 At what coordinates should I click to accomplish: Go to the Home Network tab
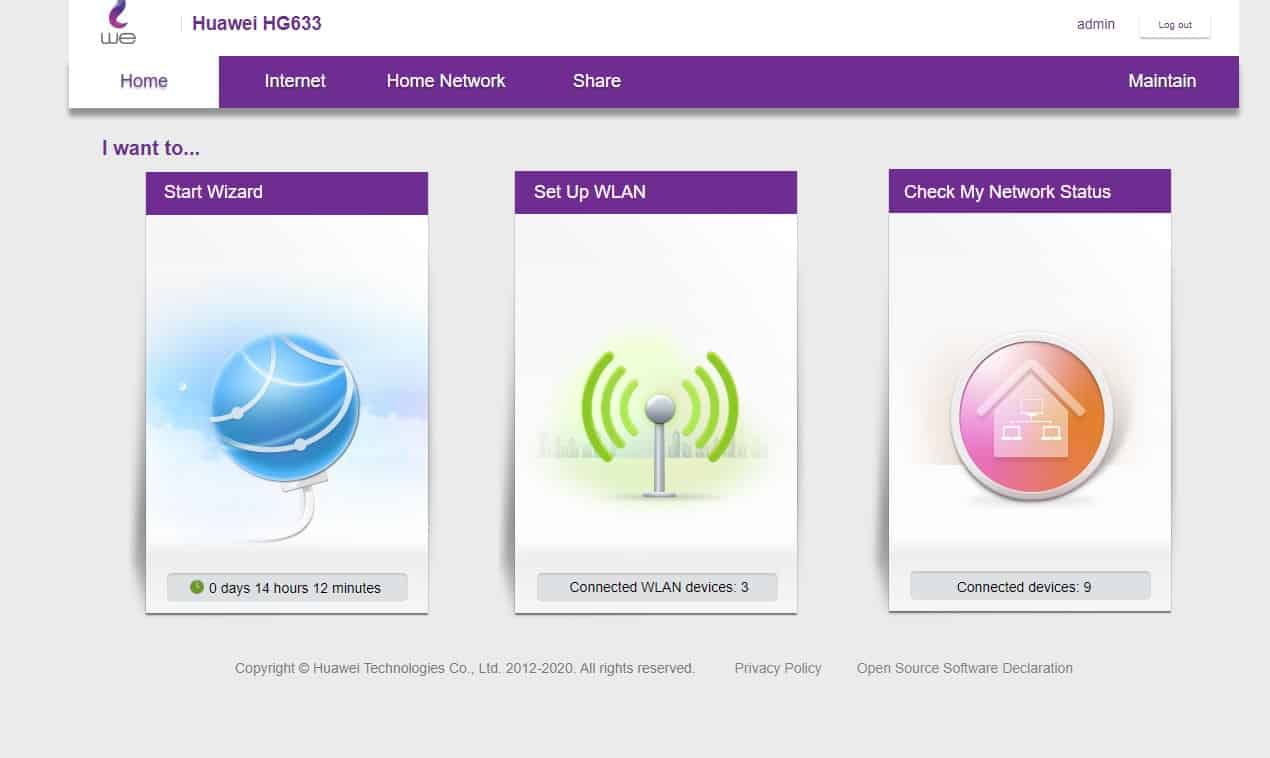(446, 81)
